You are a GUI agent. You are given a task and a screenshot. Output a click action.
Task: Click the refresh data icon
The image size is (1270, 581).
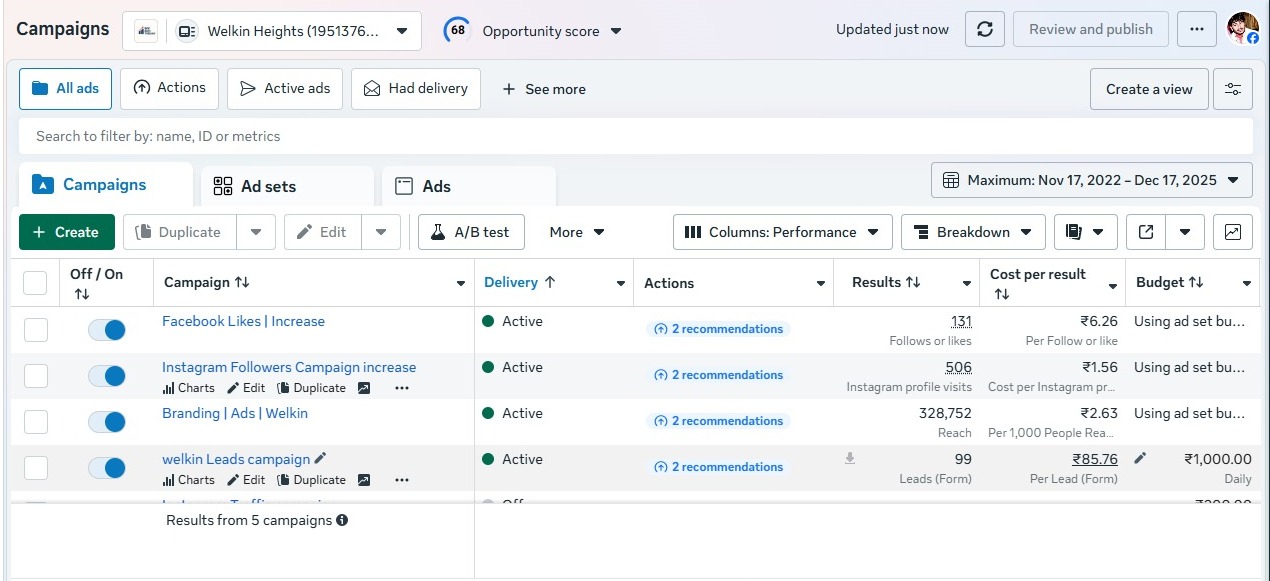984,29
